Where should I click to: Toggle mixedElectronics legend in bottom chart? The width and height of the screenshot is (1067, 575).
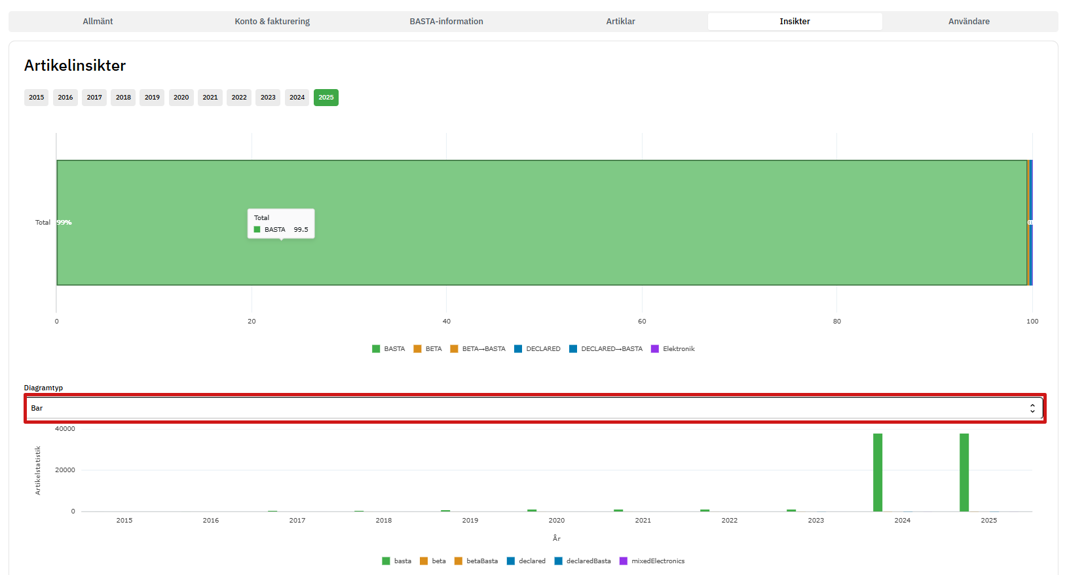tap(652, 561)
